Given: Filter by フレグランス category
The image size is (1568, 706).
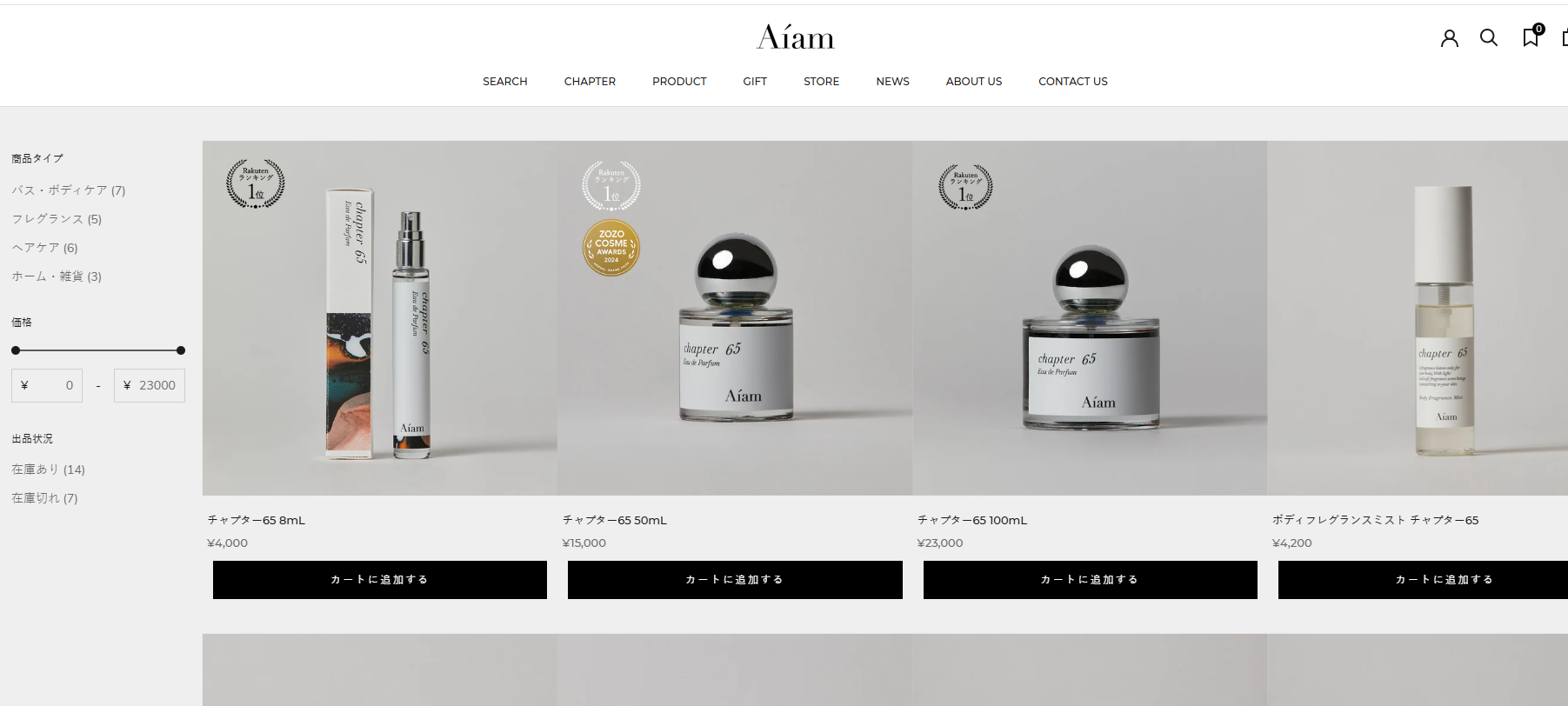Looking at the screenshot, I should pos(57,218).
